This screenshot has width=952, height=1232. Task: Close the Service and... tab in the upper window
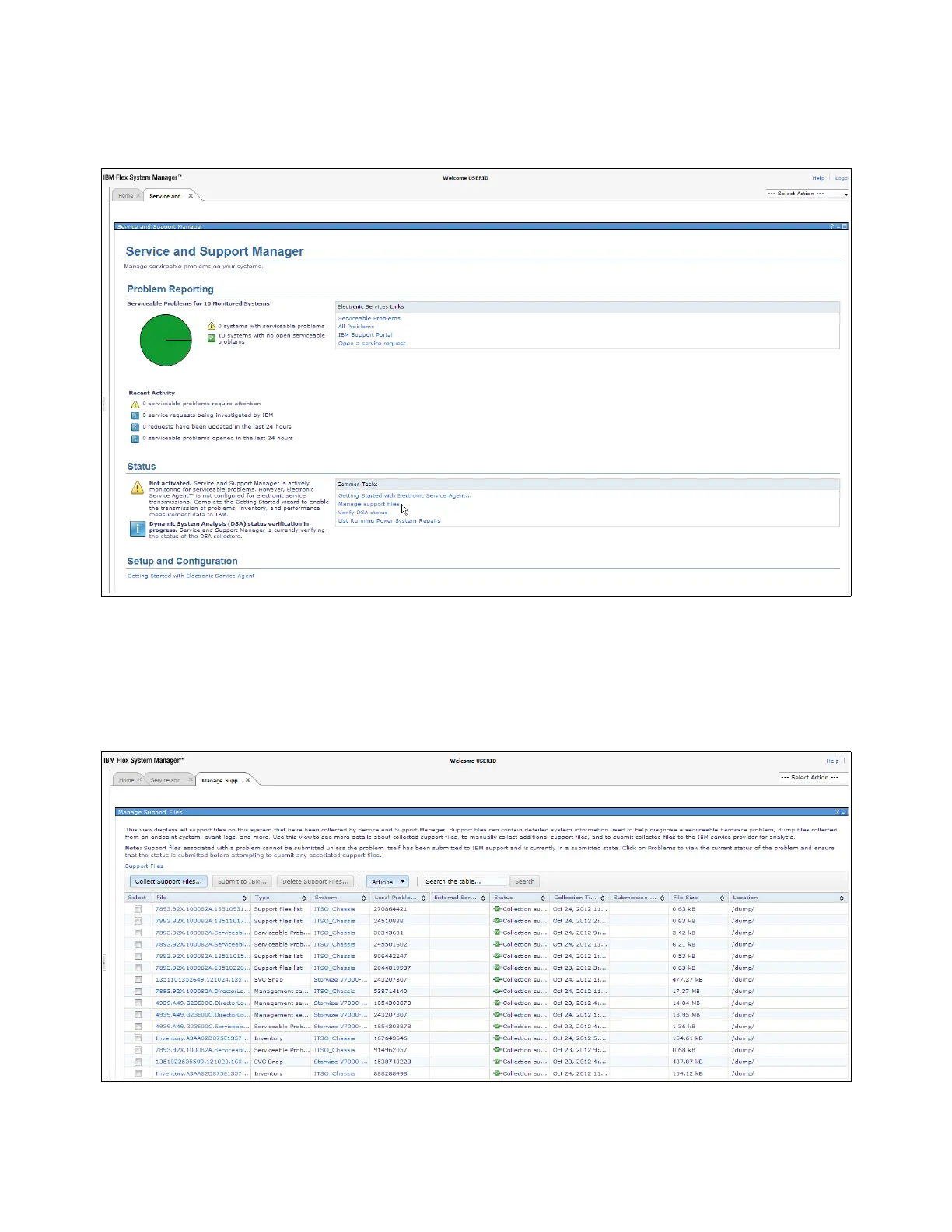pos(191,196)
